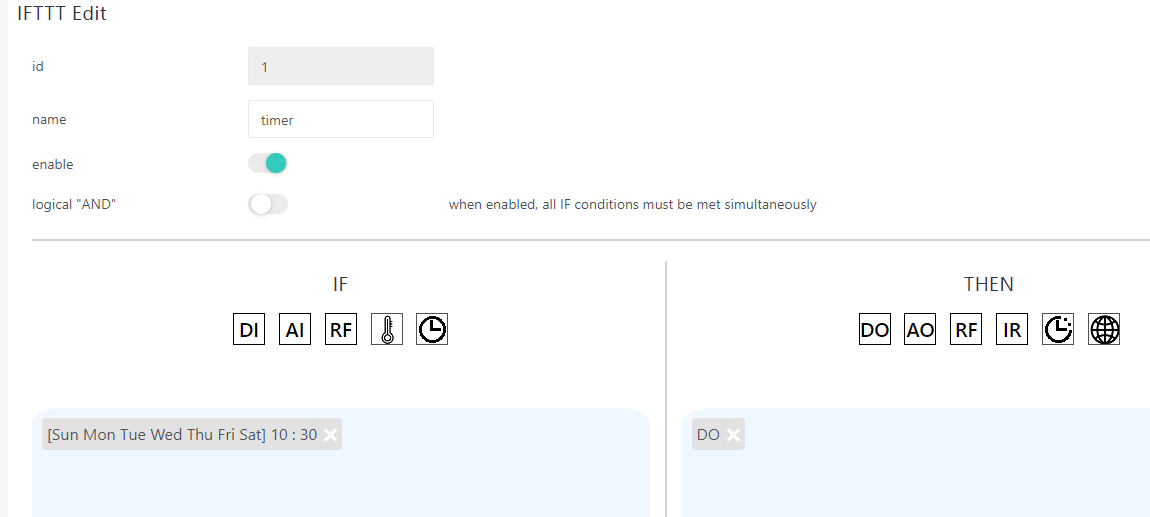Select the RF trigger icon under IF
Viewport: 1150px width, 517px height.
pos(341,330)
